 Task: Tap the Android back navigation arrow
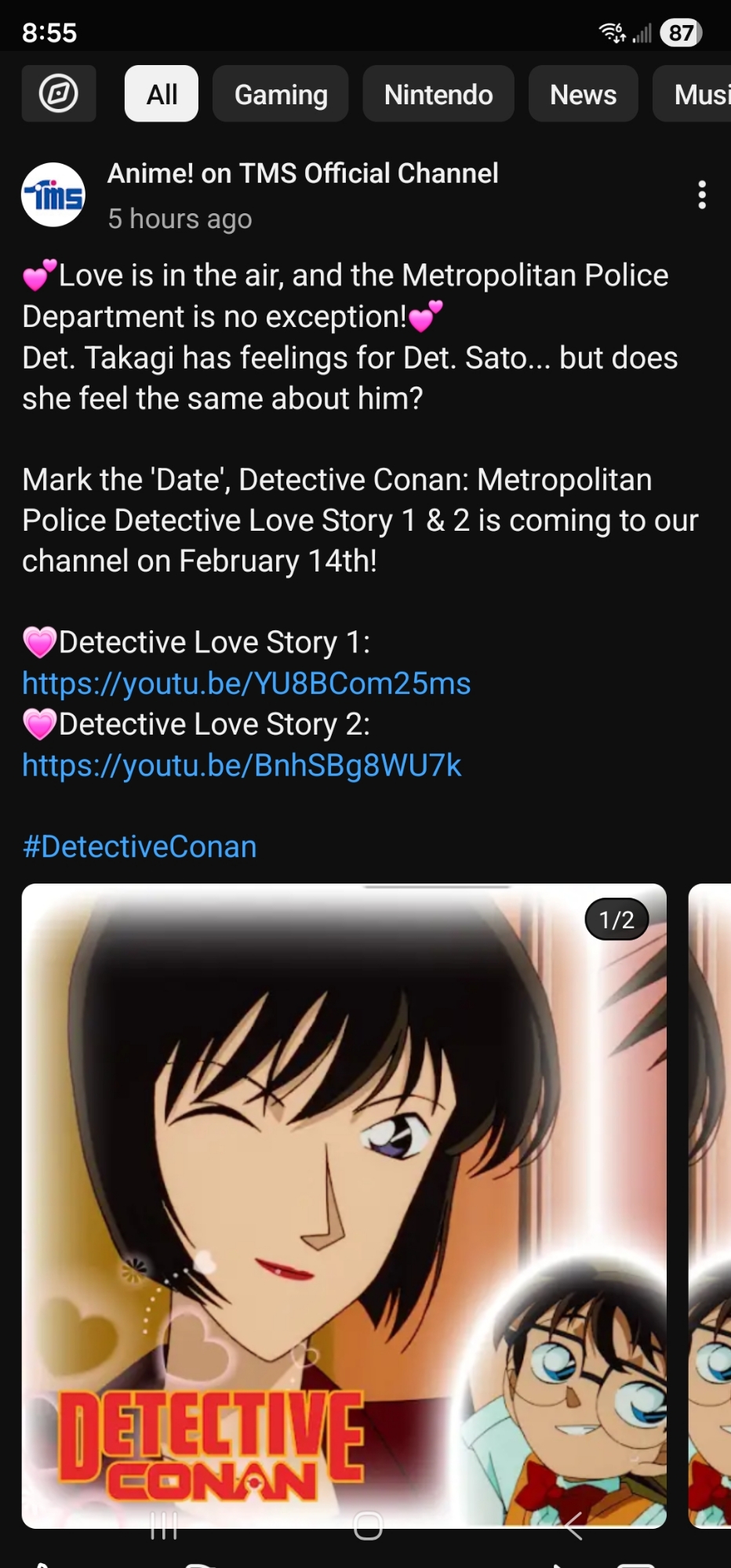coord(573,1526)
